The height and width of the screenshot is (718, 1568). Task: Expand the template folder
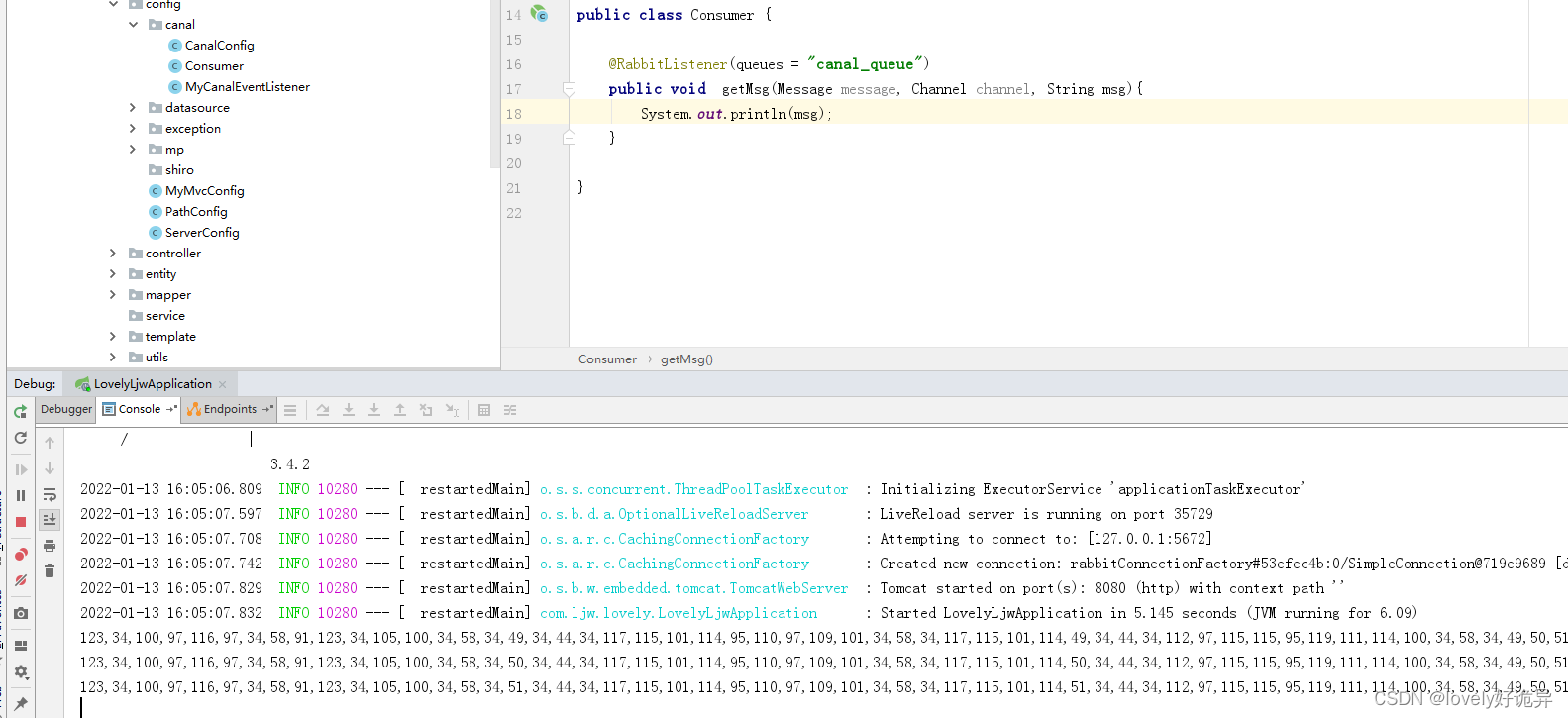113,337
